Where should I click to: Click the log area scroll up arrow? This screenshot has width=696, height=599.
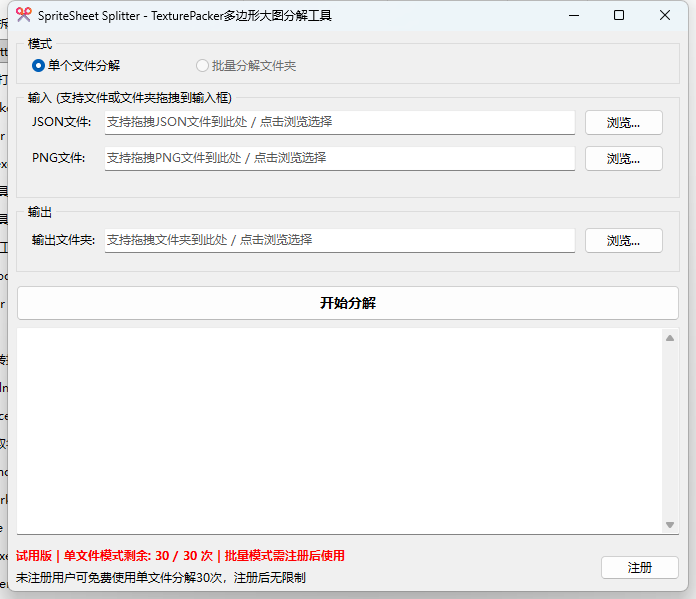point(670,338)
